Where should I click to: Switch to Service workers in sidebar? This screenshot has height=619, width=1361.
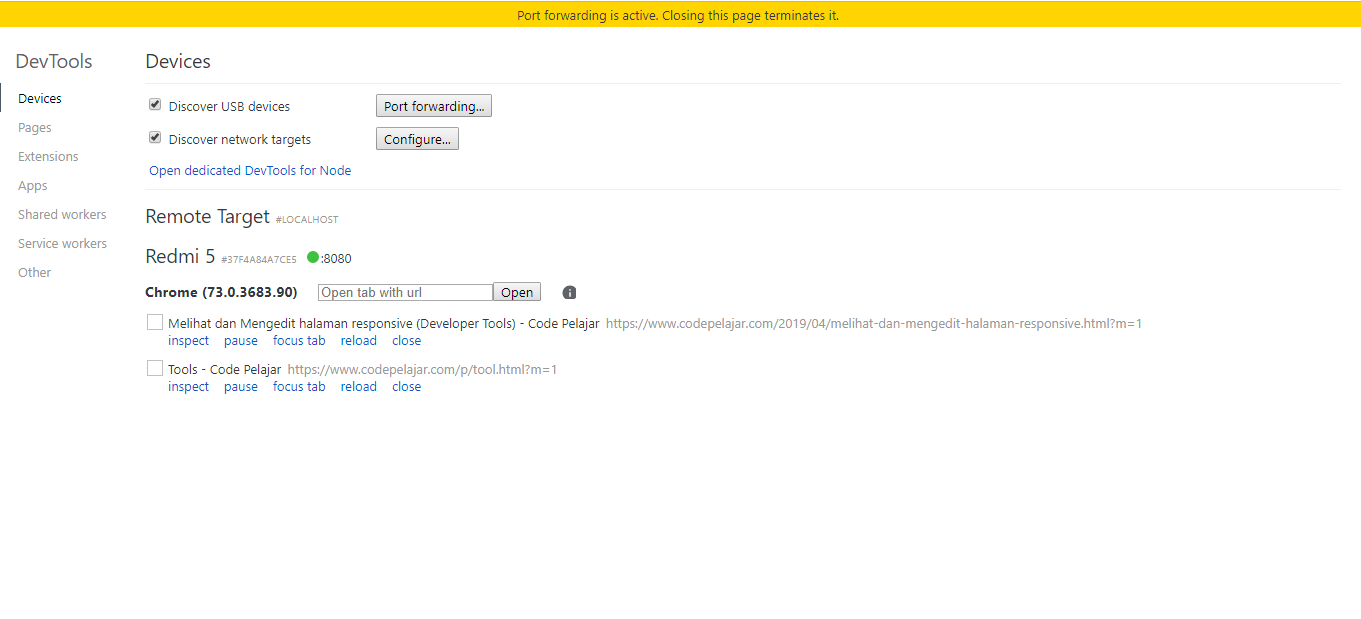point(62,243)
